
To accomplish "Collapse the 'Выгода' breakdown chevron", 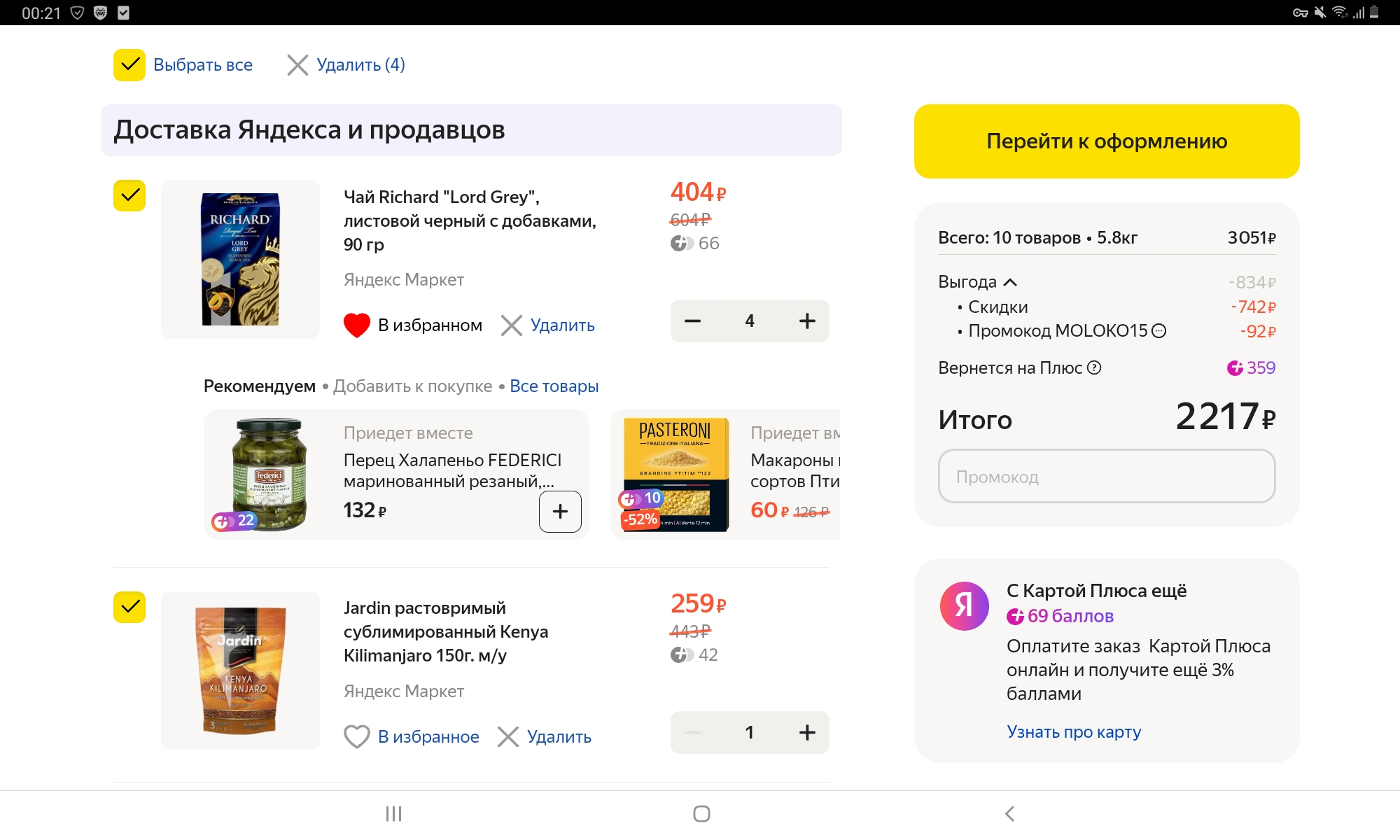I will click(1010, 282).
